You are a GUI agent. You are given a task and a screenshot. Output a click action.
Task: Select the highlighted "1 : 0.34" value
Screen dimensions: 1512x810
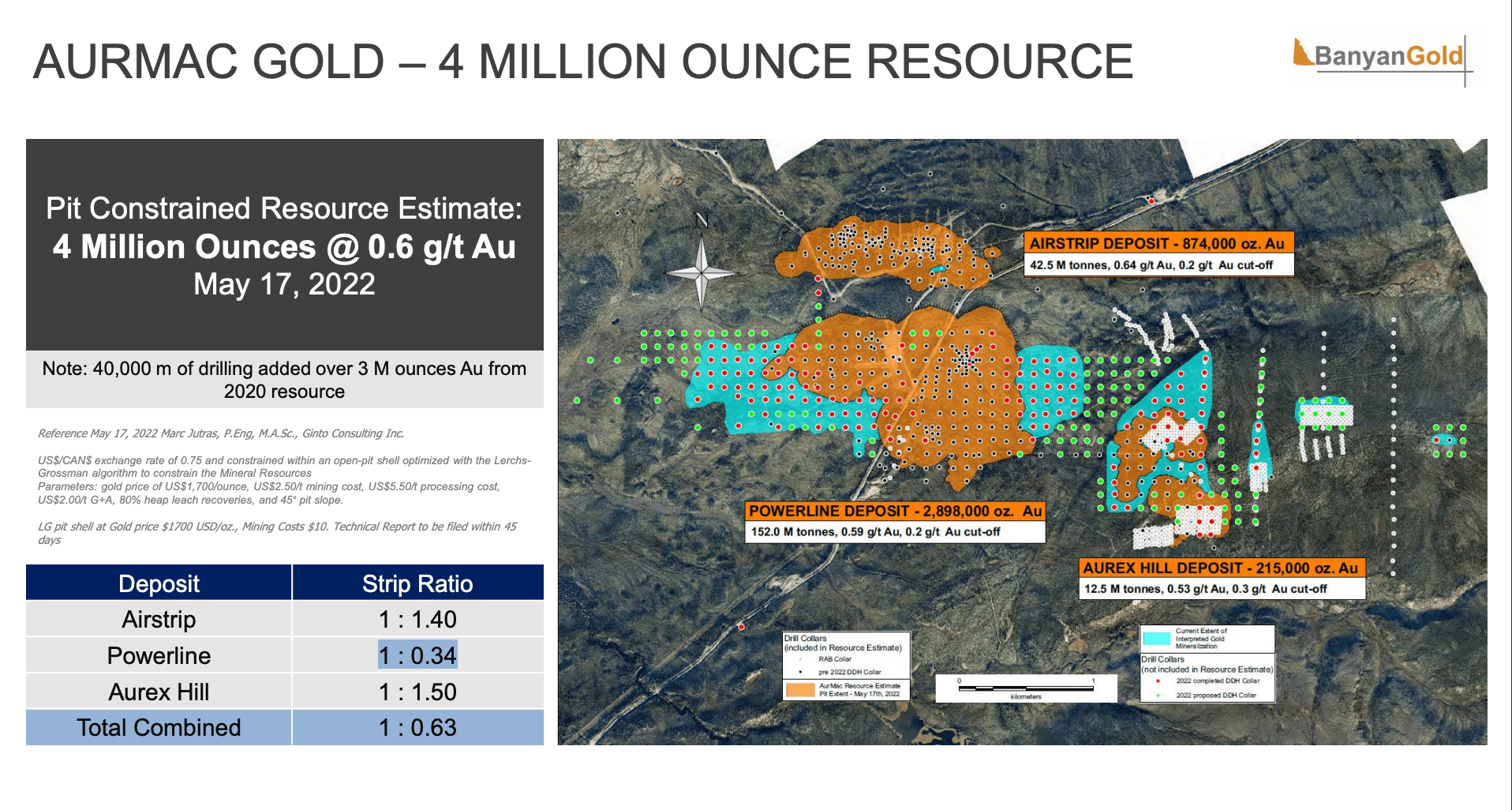417,655
